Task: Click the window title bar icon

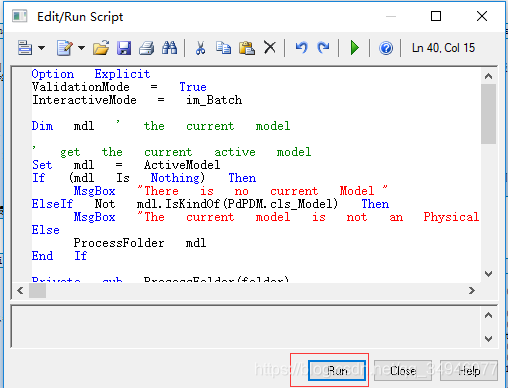Action: pyautogui.click(x=20, y=16)
